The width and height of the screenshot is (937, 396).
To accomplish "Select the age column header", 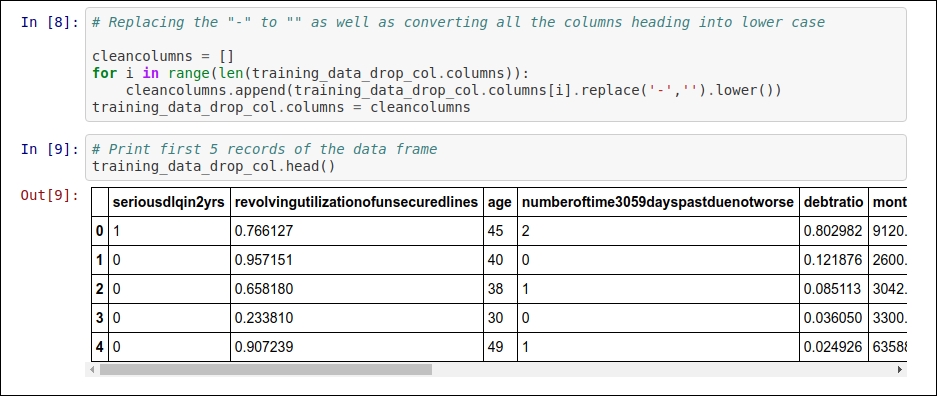I will coord(500,202).
